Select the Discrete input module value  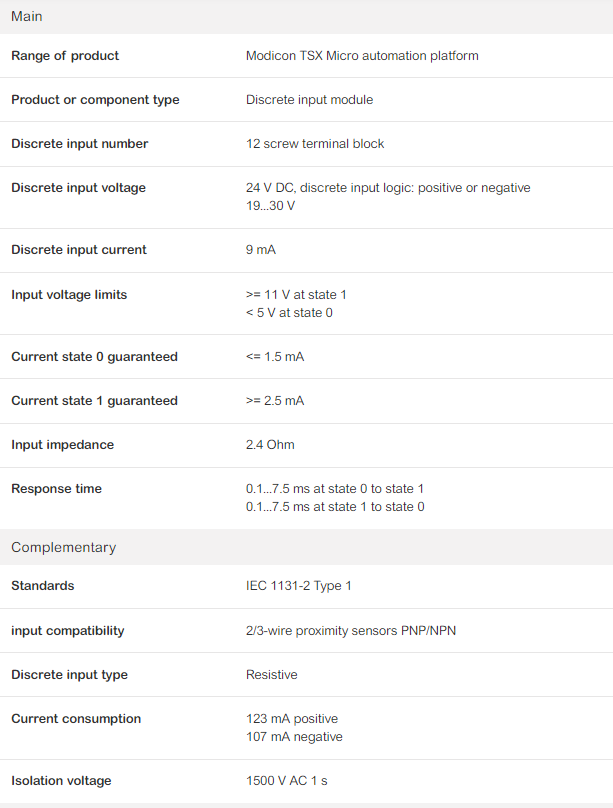tap(310, 99)
